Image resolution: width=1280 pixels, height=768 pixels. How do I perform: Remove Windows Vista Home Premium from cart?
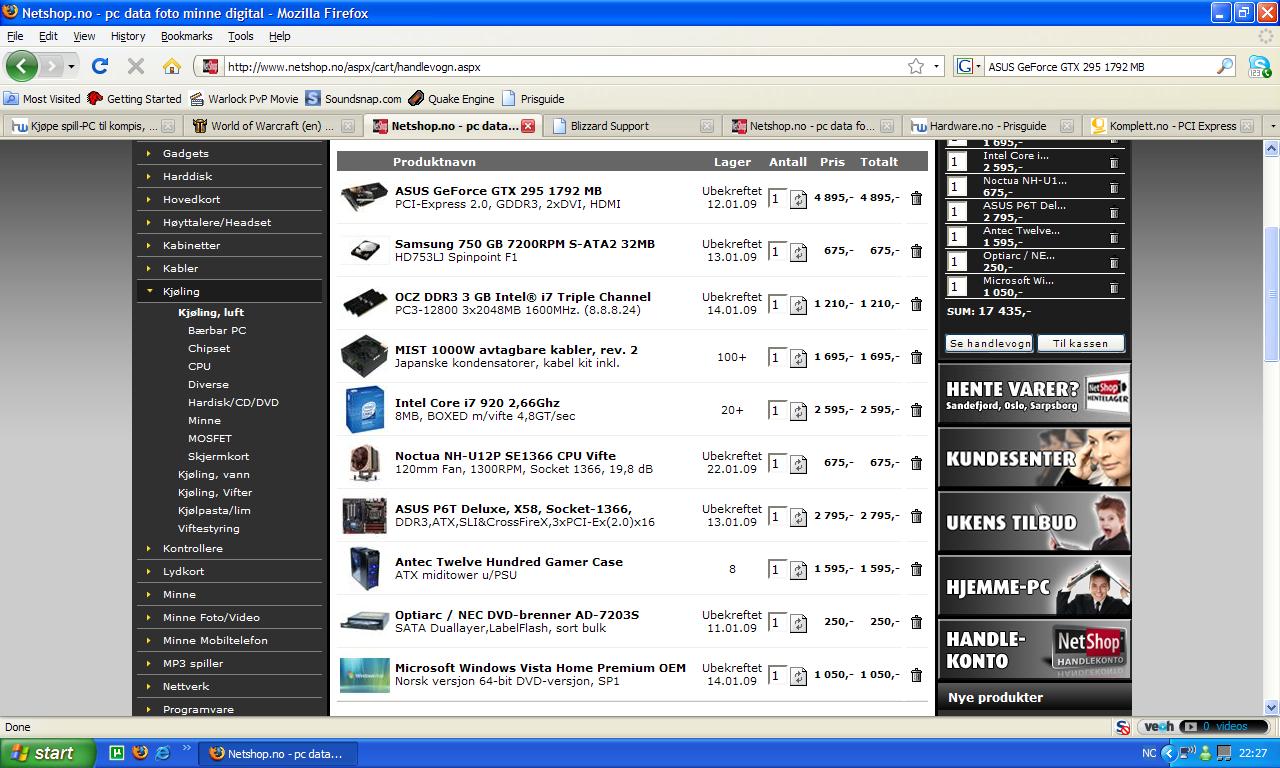[x=916, y=675]
